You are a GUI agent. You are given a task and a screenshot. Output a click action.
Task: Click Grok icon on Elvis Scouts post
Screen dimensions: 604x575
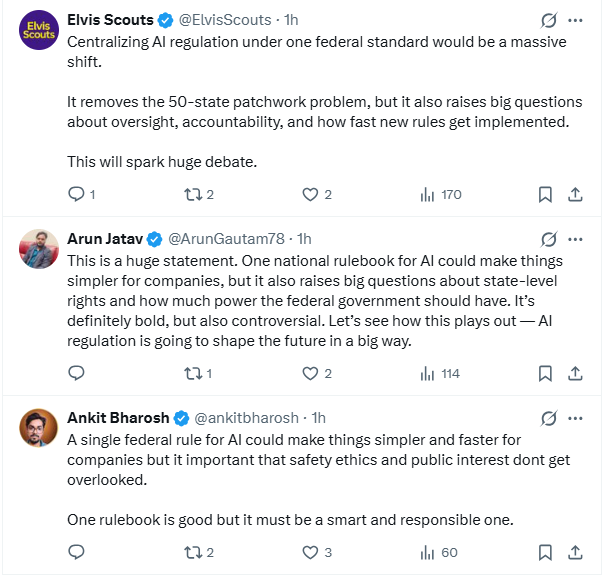[x=547, y=20]
